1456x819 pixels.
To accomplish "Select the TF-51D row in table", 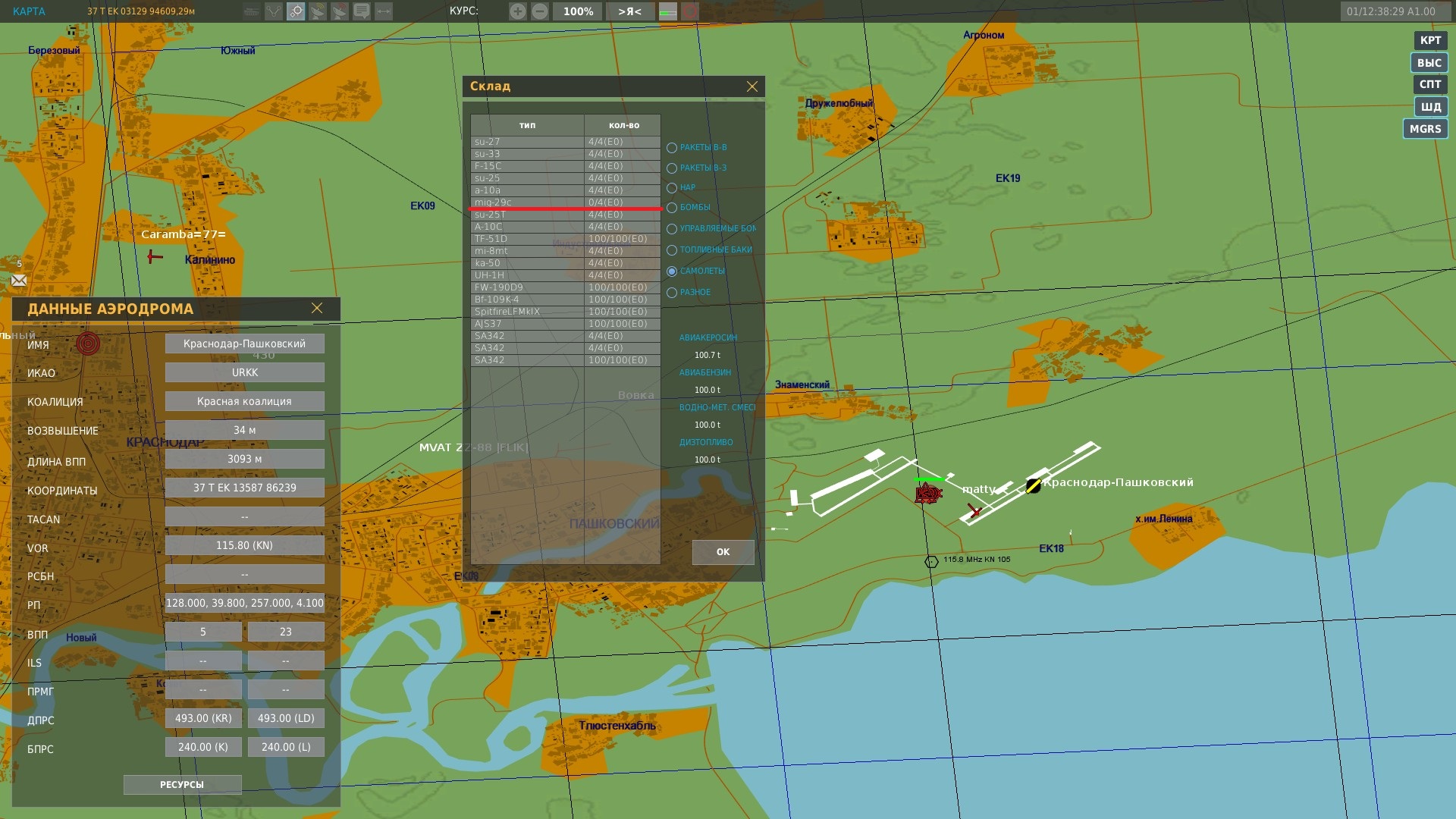I will tap(566, 239).
